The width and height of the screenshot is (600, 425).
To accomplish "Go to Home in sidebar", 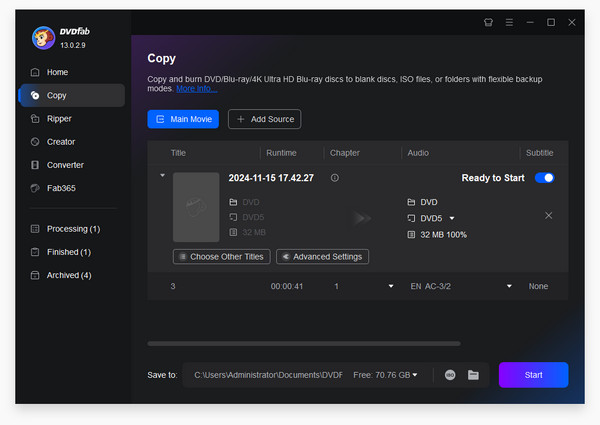I will click(x=72, y=72).
